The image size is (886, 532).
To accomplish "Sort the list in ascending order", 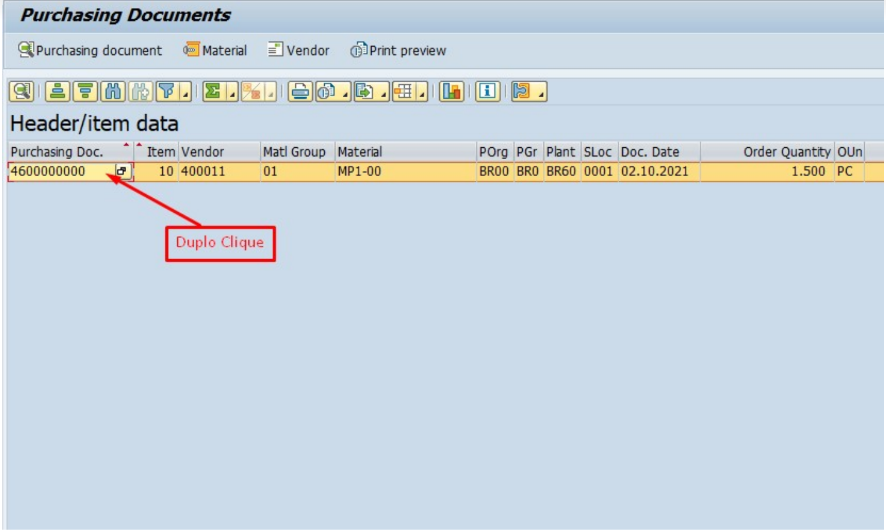I will pyautogui.click(x=56, y=92).
